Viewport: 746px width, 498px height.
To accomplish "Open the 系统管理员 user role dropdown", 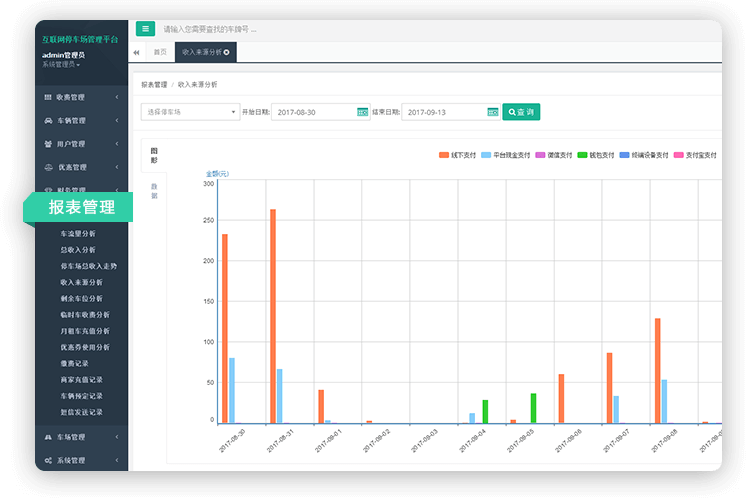I will pyautogui.click(x=61, y=64).
